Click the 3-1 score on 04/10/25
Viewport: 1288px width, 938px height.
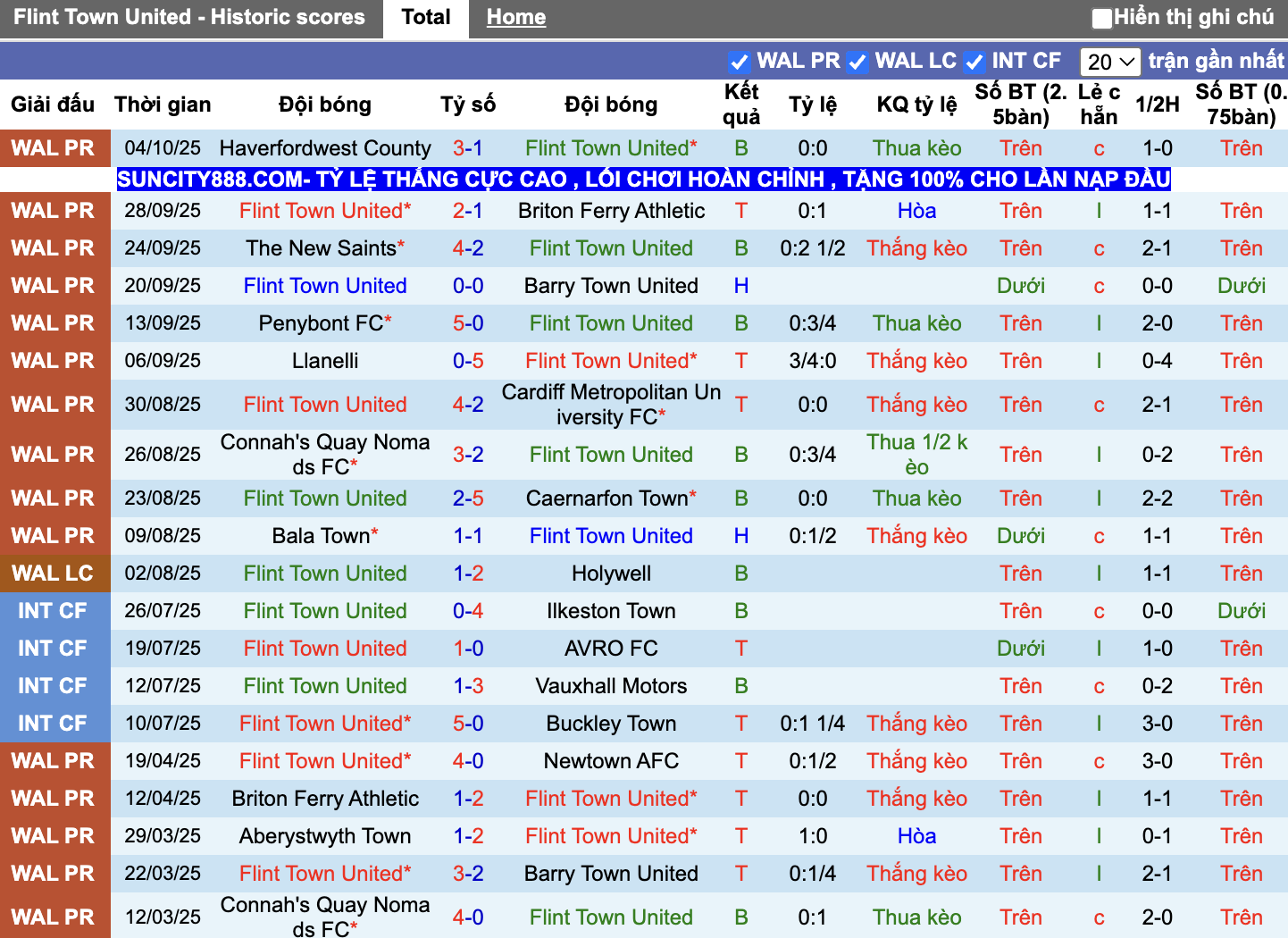(x=468, y=148)
